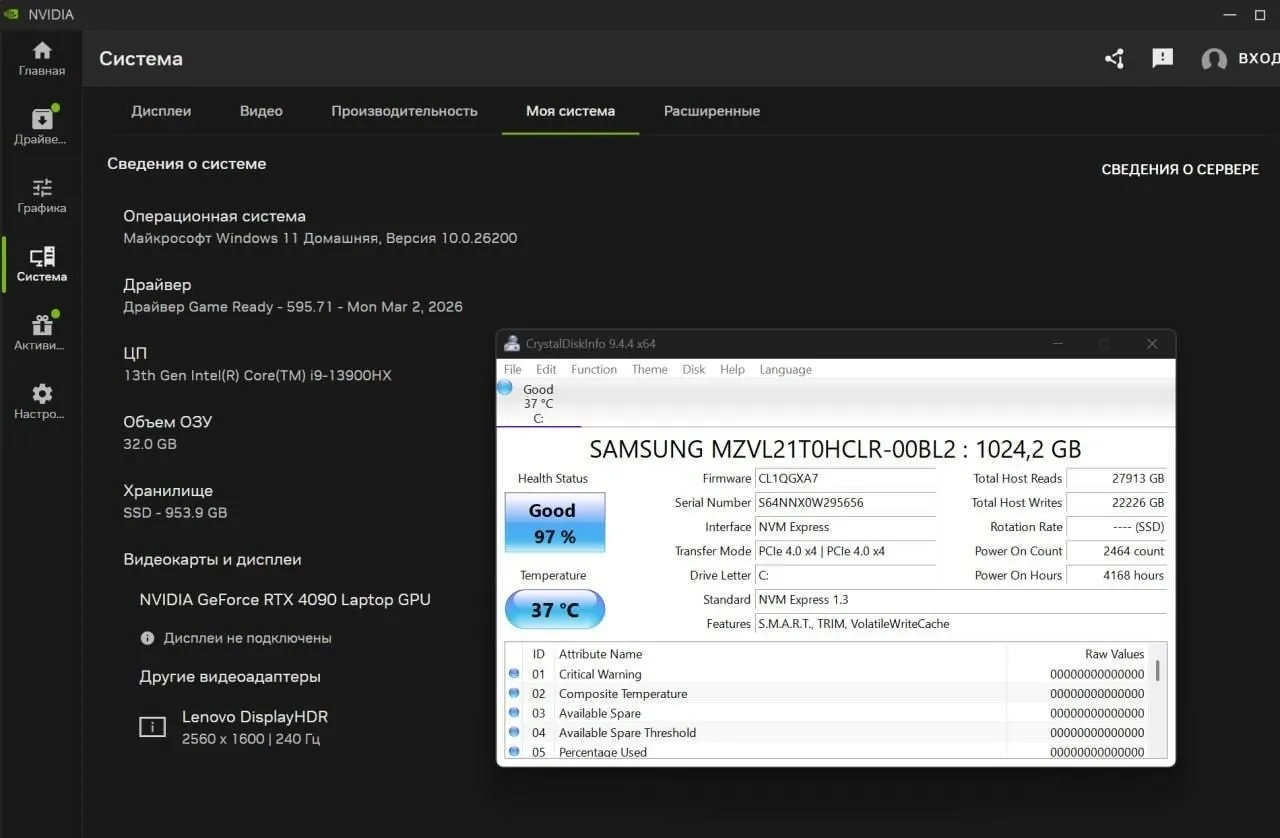Click the feedback exclamation icon in the top bar

click(1162, 59)
